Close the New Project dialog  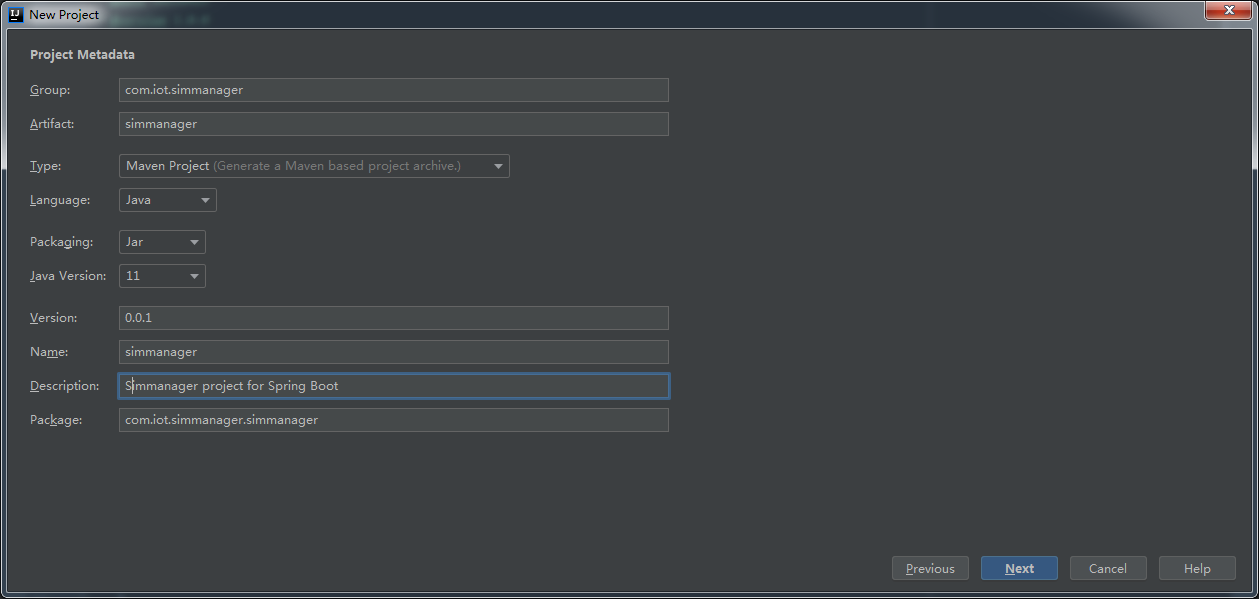click(x=1227, y=10)
